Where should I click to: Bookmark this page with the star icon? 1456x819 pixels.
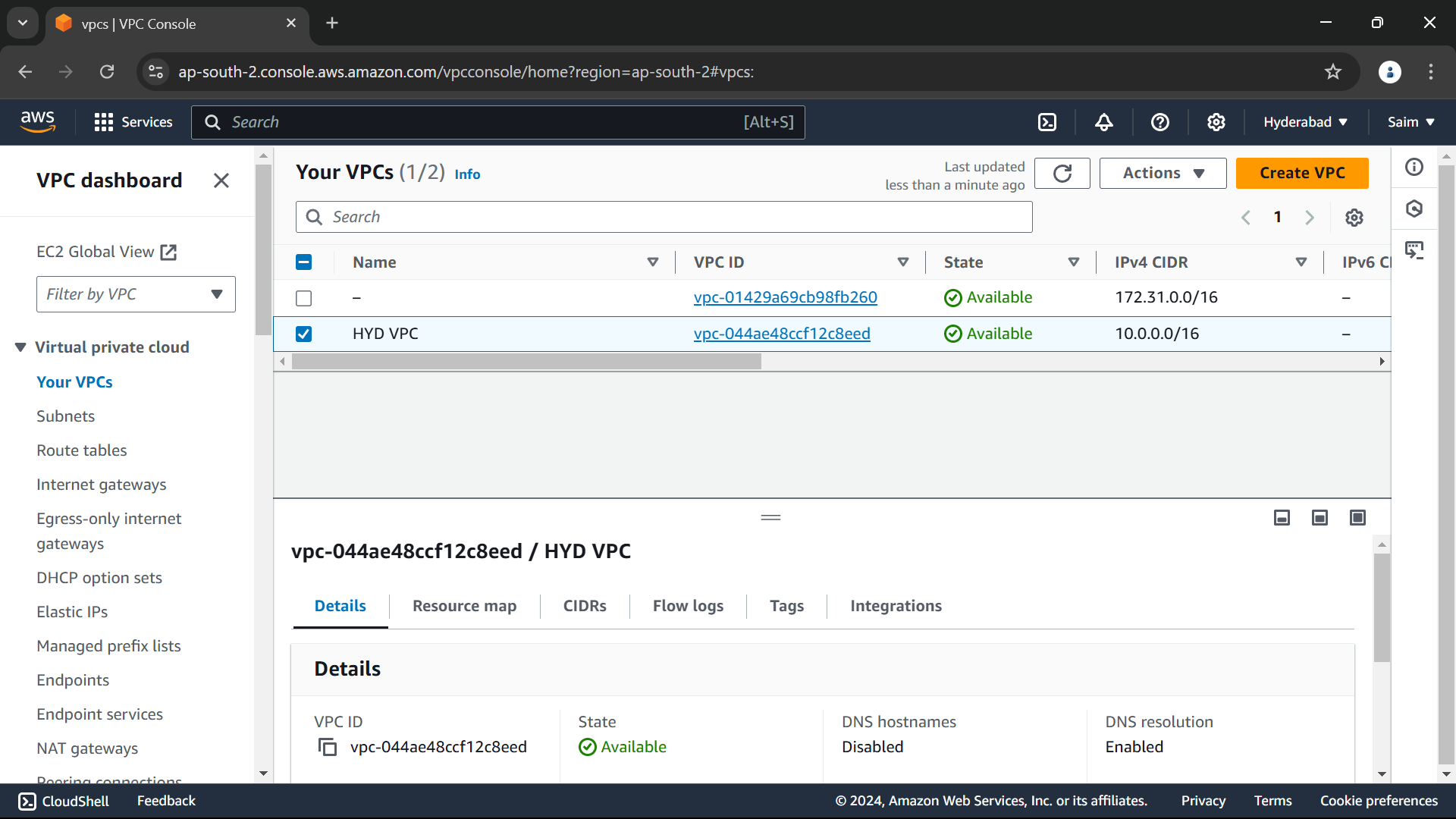click(1333, 72)
